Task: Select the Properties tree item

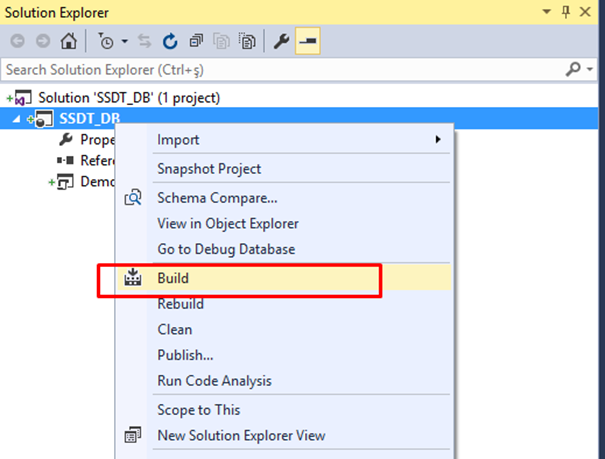Action: [97, 140]
